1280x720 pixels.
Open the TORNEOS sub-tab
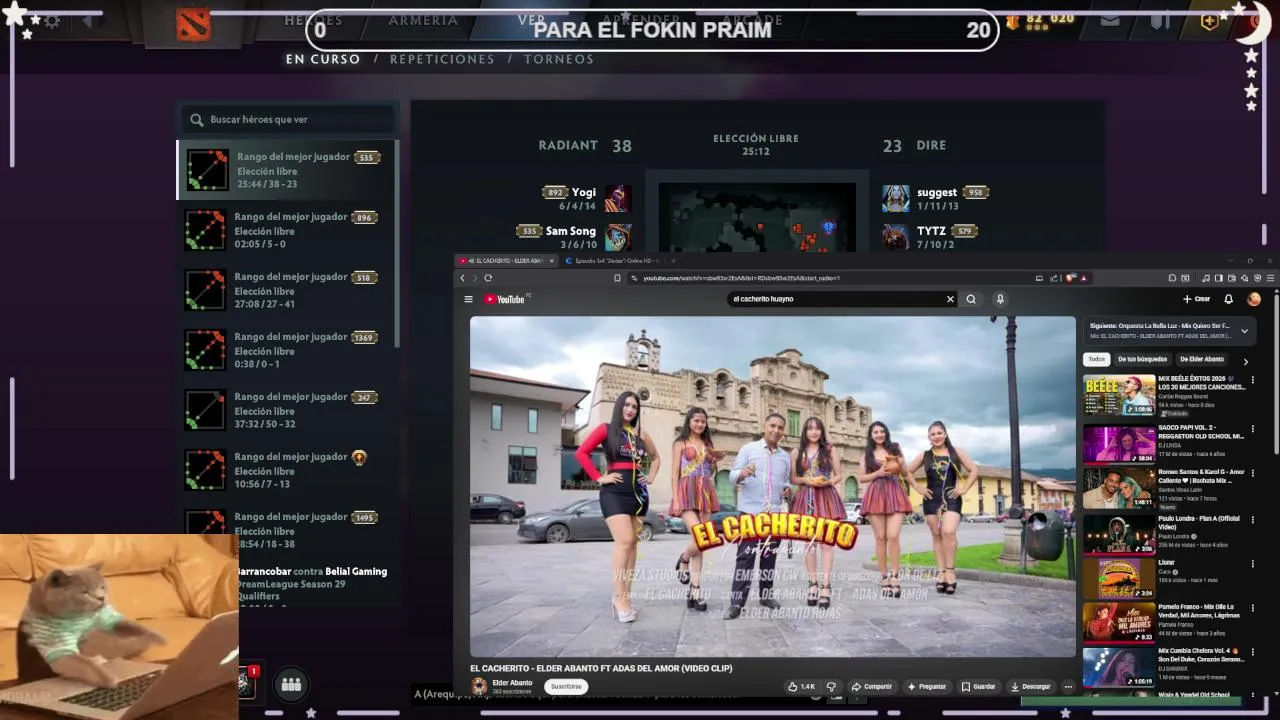coord(559,59)
